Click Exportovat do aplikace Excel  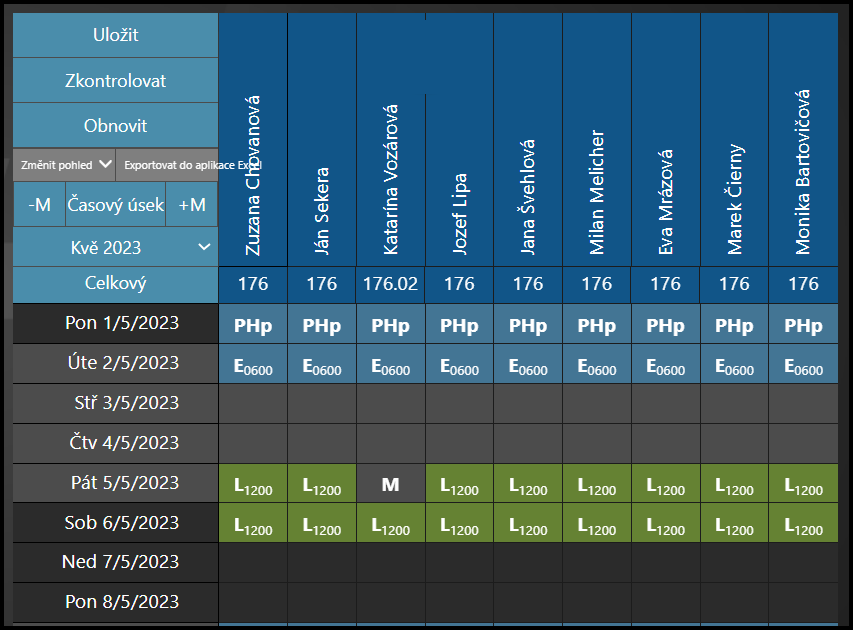pyautogui.click(x=167, y=164)
